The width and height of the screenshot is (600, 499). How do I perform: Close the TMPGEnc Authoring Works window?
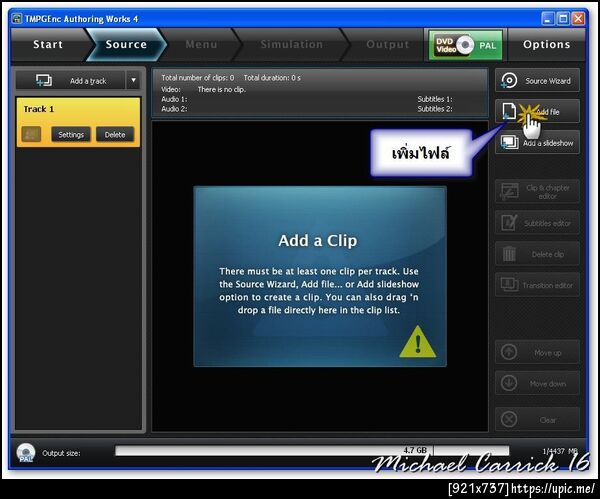pos(578,18)
